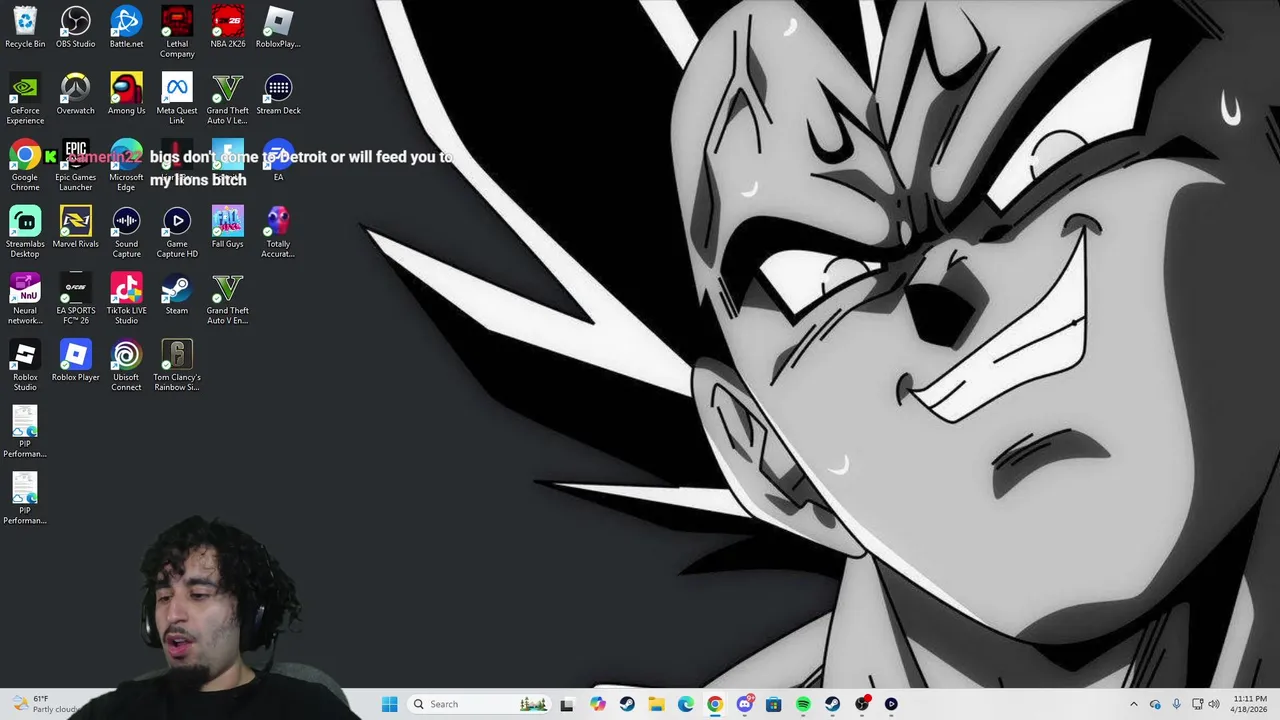This screenshot has width=1280, height=720.
Task: Select Grand Theft Auto V Le... icon
Action: point(228,99)
